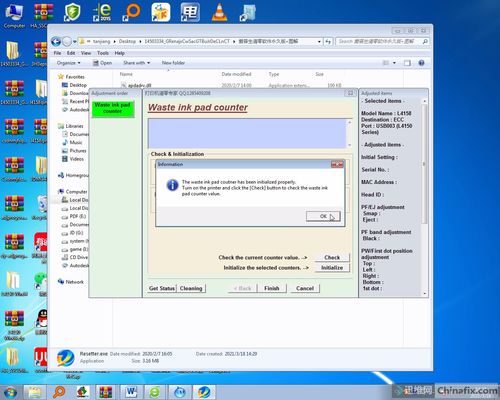Open the recent pages dropdown beside Forward

click(x=75, y=42)
